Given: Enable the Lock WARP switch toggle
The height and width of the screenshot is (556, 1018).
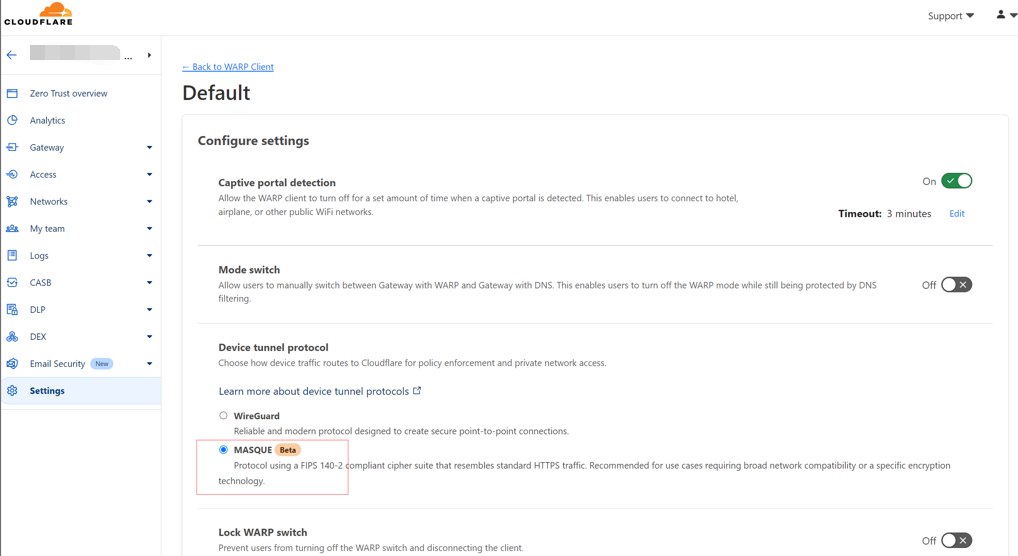Looking at the screenshot, I should (956, 541).
